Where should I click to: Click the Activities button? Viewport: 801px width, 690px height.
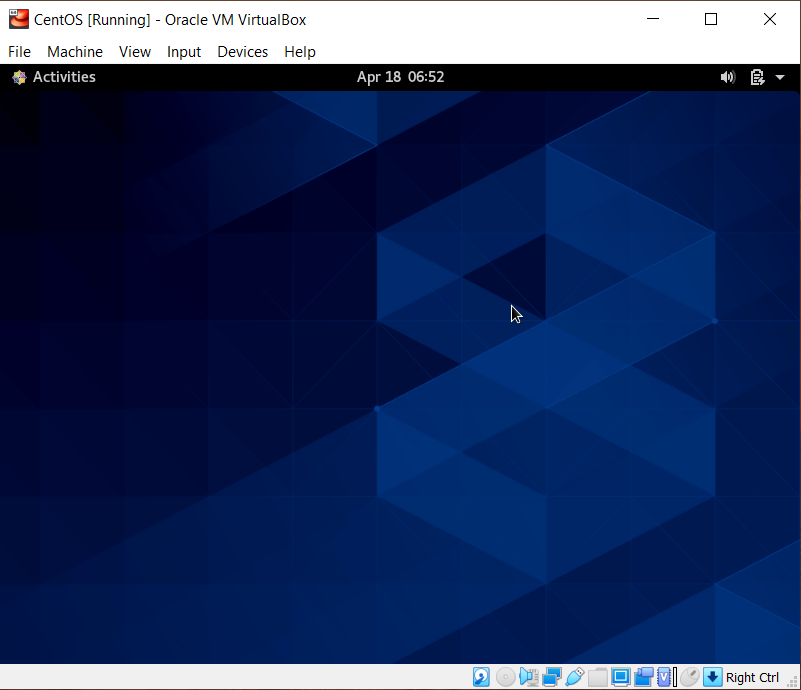(x=53, y=77)
